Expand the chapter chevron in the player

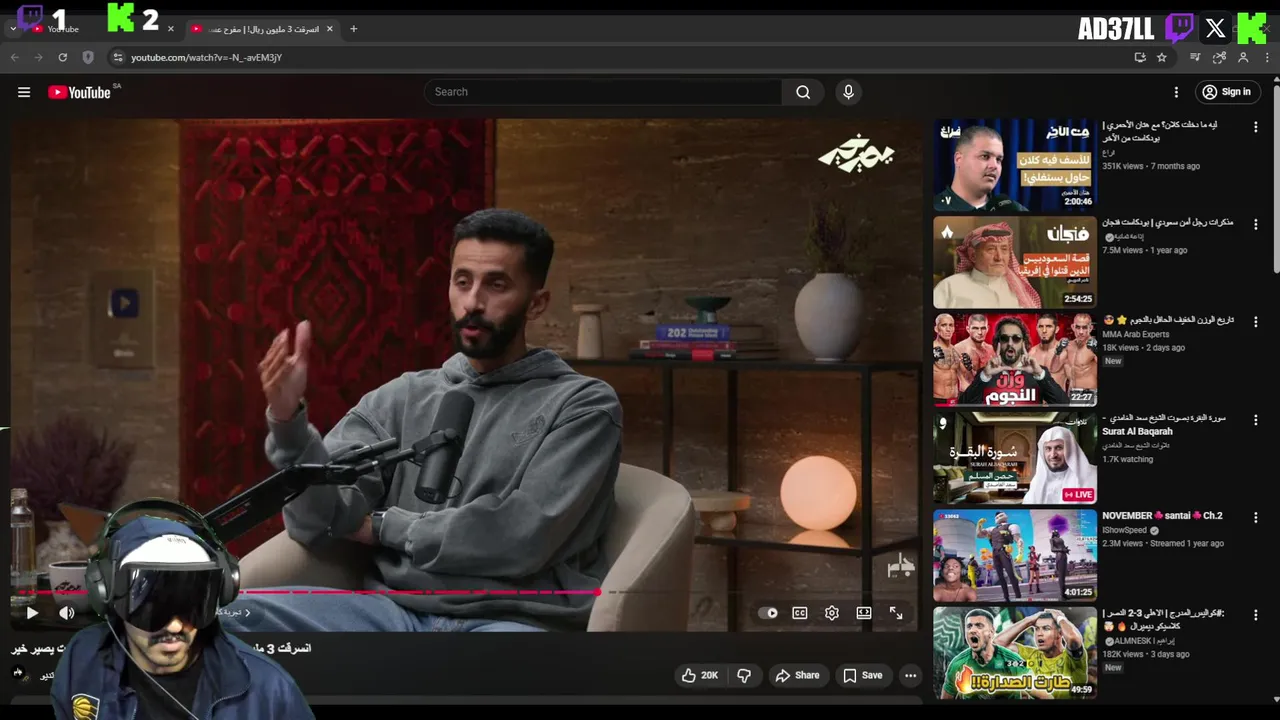click(x=248, y=612)
